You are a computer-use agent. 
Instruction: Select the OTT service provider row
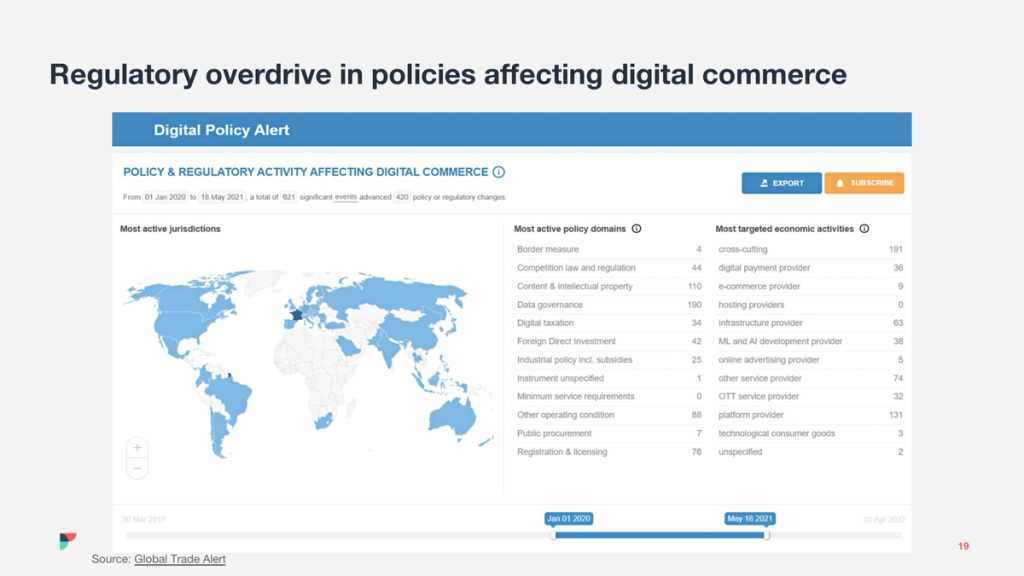pyautogui.click(x=810, y=396)
